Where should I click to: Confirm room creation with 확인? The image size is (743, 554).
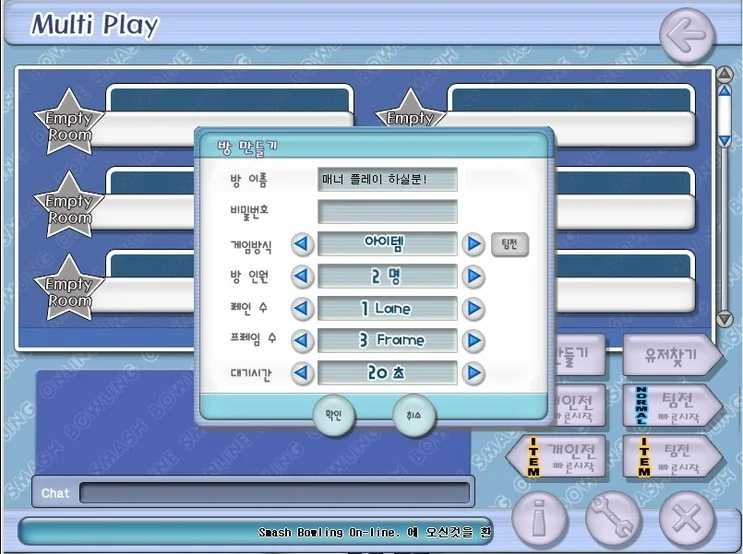click(334, 415)
